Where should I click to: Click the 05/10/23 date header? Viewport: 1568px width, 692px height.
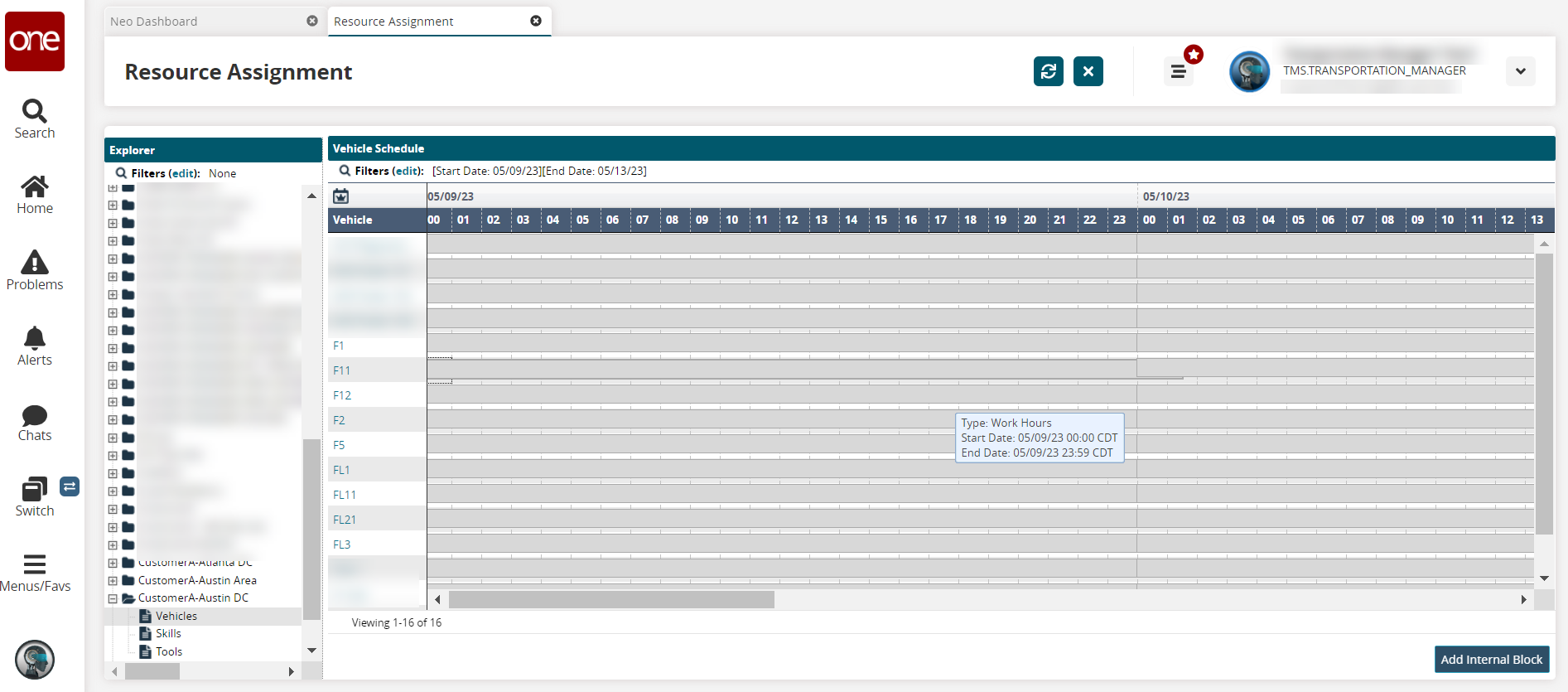1165,196
